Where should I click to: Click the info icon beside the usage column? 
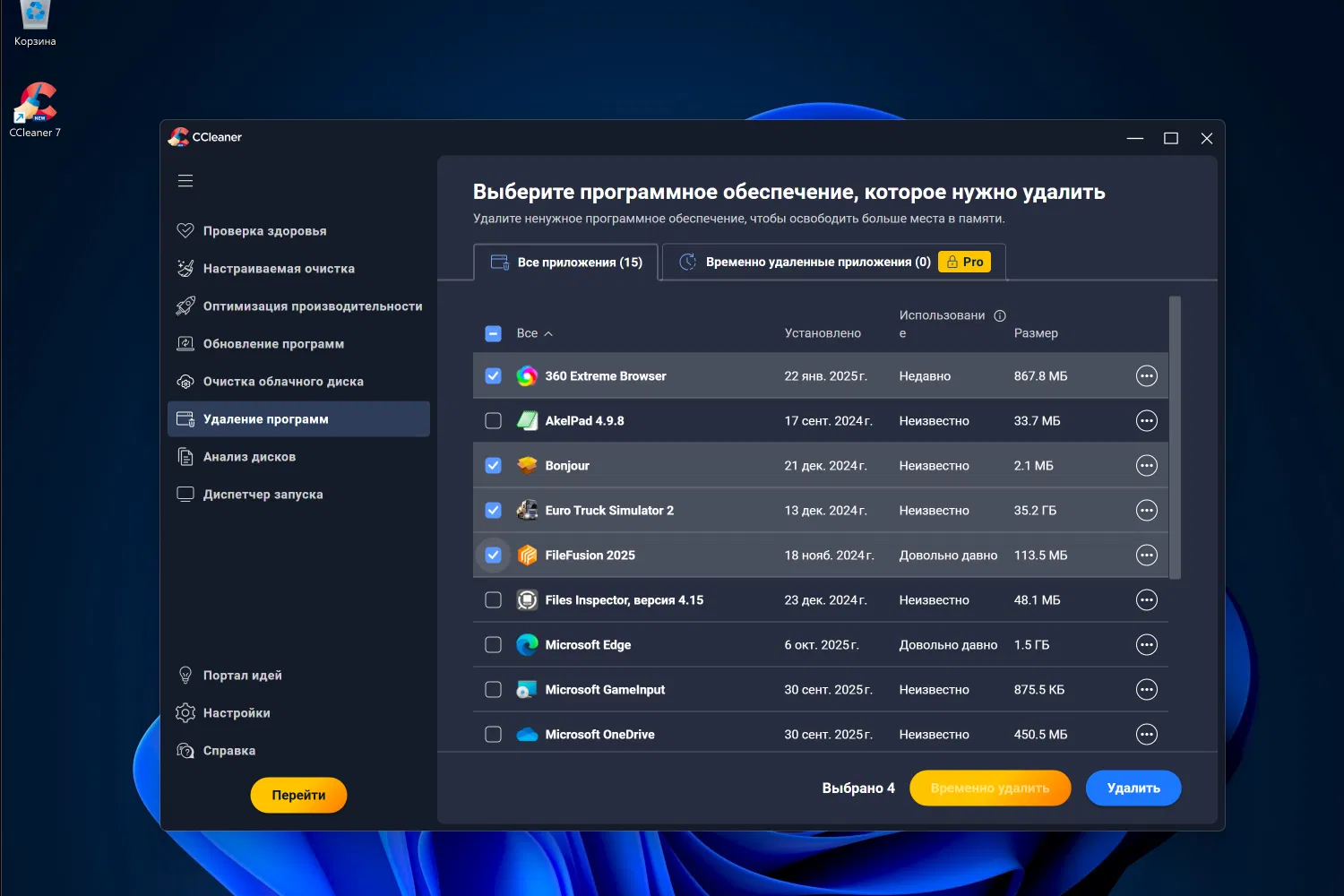click(1000, 315)
